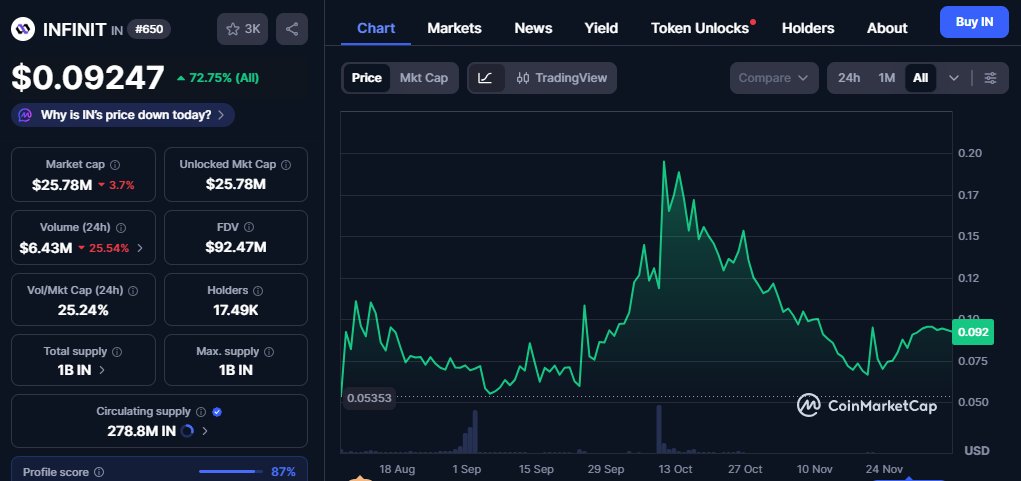The height and width of the screenshot is (481, 1021).
Task: Show Total supply info icon
Action: coord(117,351)
